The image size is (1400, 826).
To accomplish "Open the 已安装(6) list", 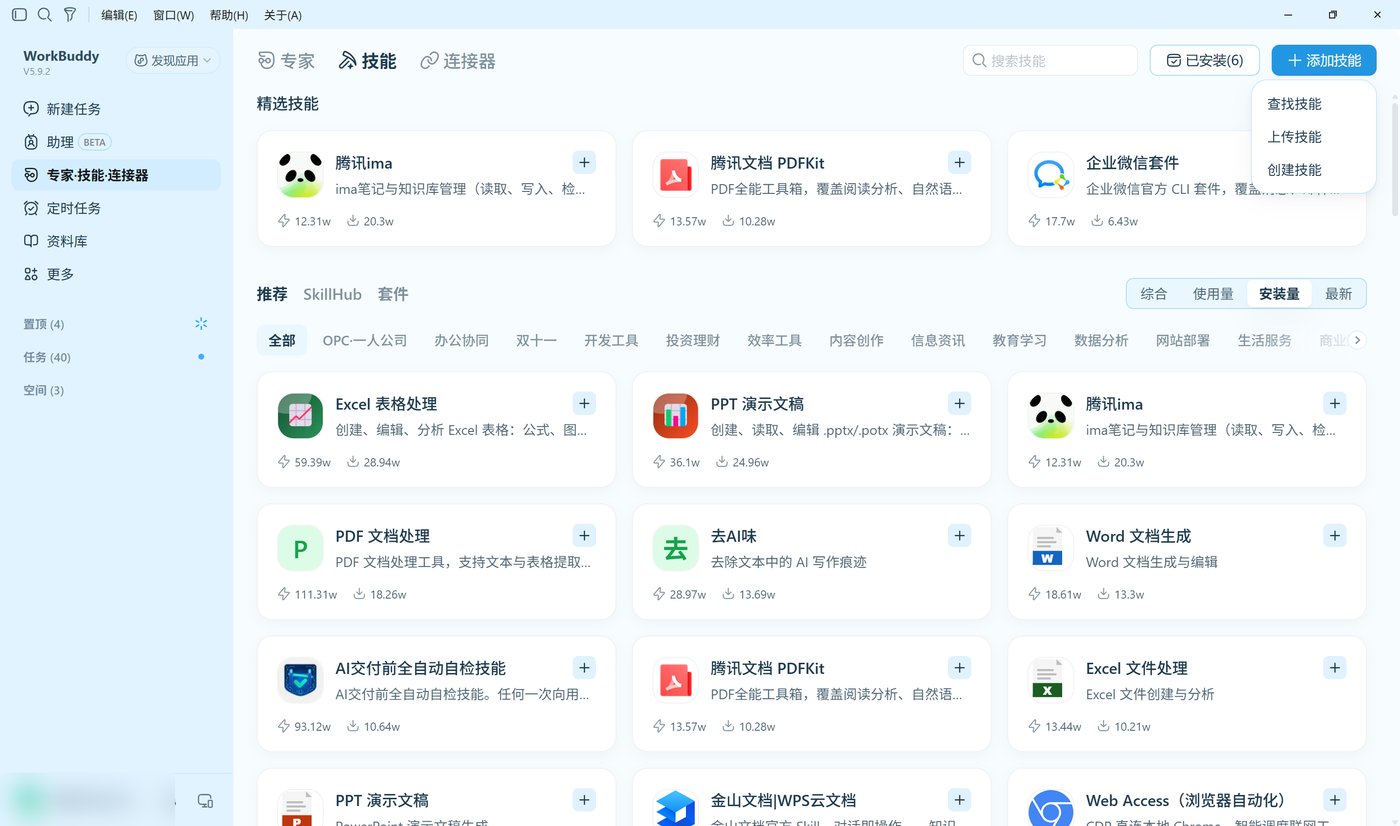I will [1204, 60].
